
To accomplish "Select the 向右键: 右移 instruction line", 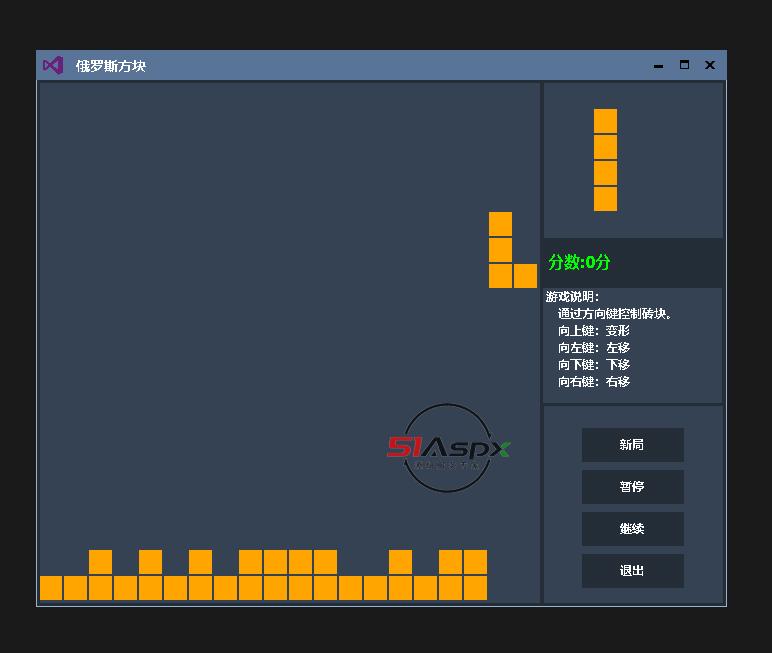I will [x=594, y=382].
